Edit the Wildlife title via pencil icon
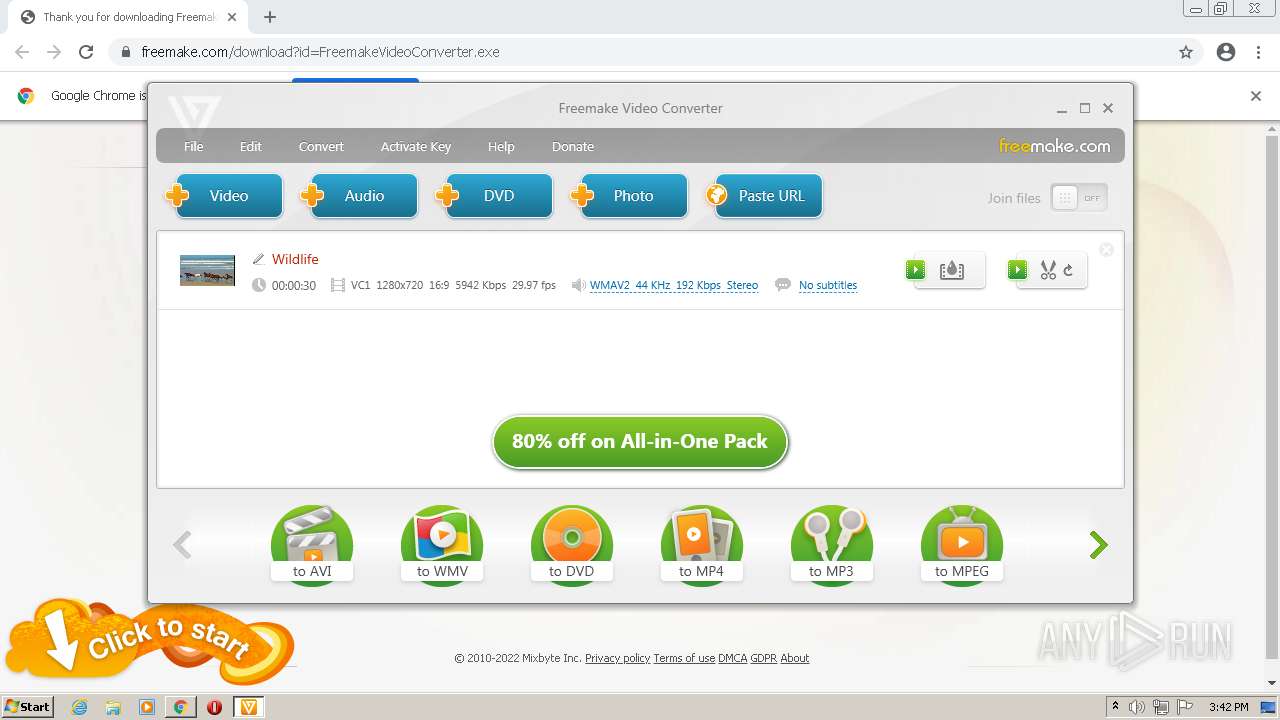 pos(258,259)
